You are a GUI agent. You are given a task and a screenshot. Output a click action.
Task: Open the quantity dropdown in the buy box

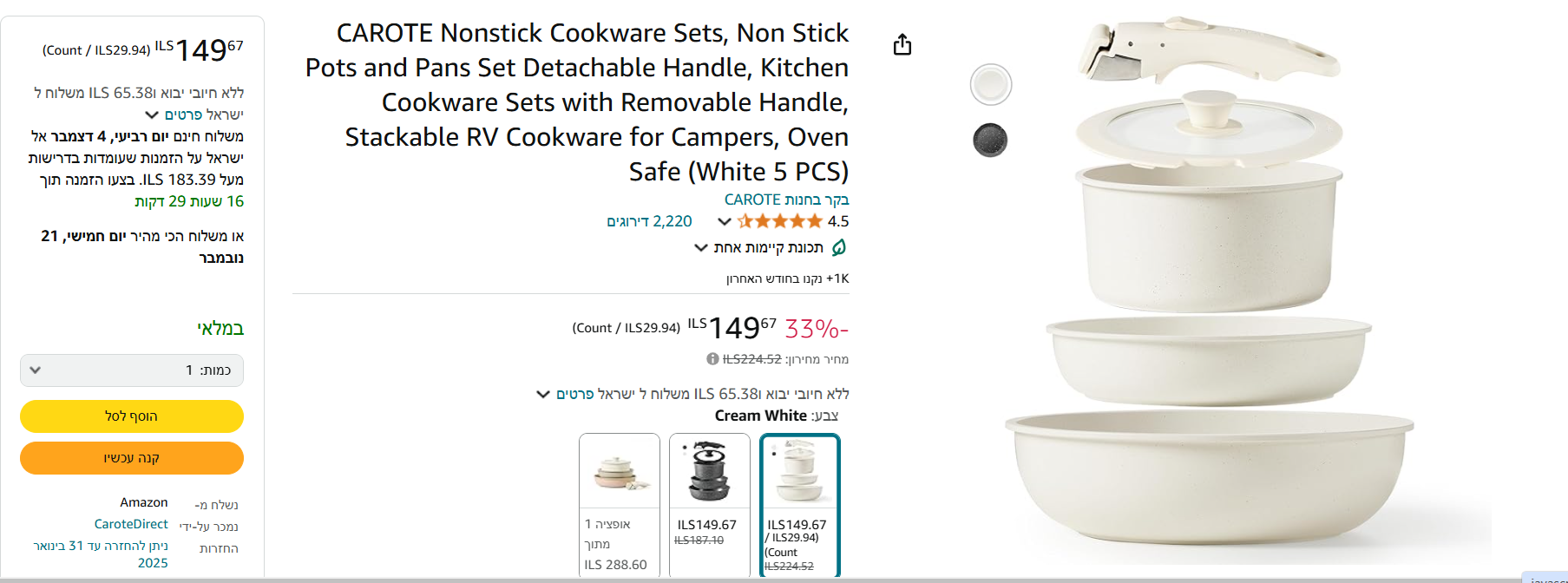pyautogui.click(x=132, y=370)
